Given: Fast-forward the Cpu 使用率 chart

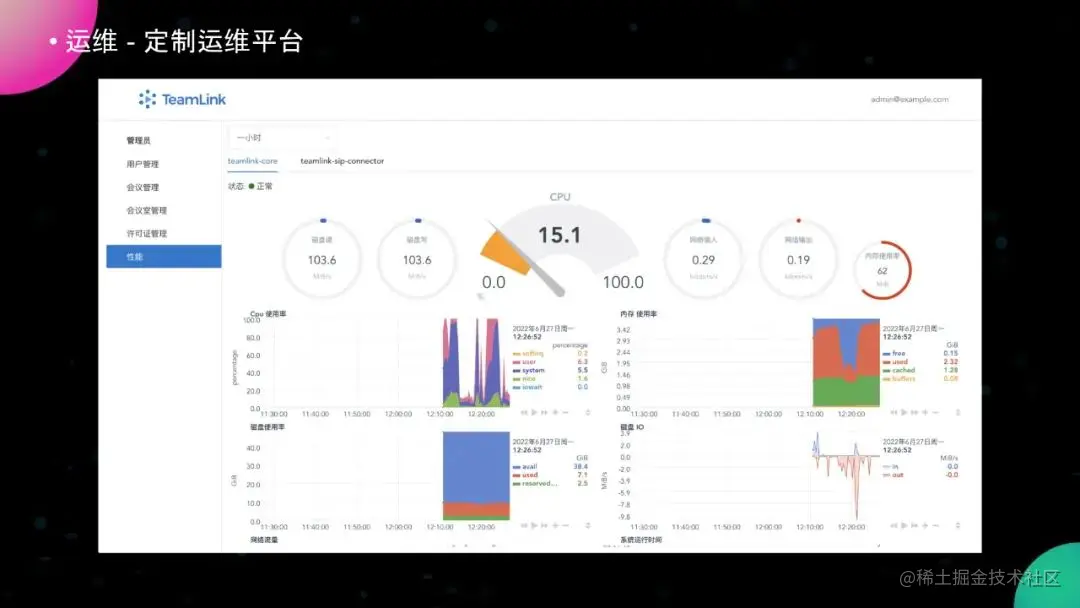Looking at the screenshot, I should [544, 412].
